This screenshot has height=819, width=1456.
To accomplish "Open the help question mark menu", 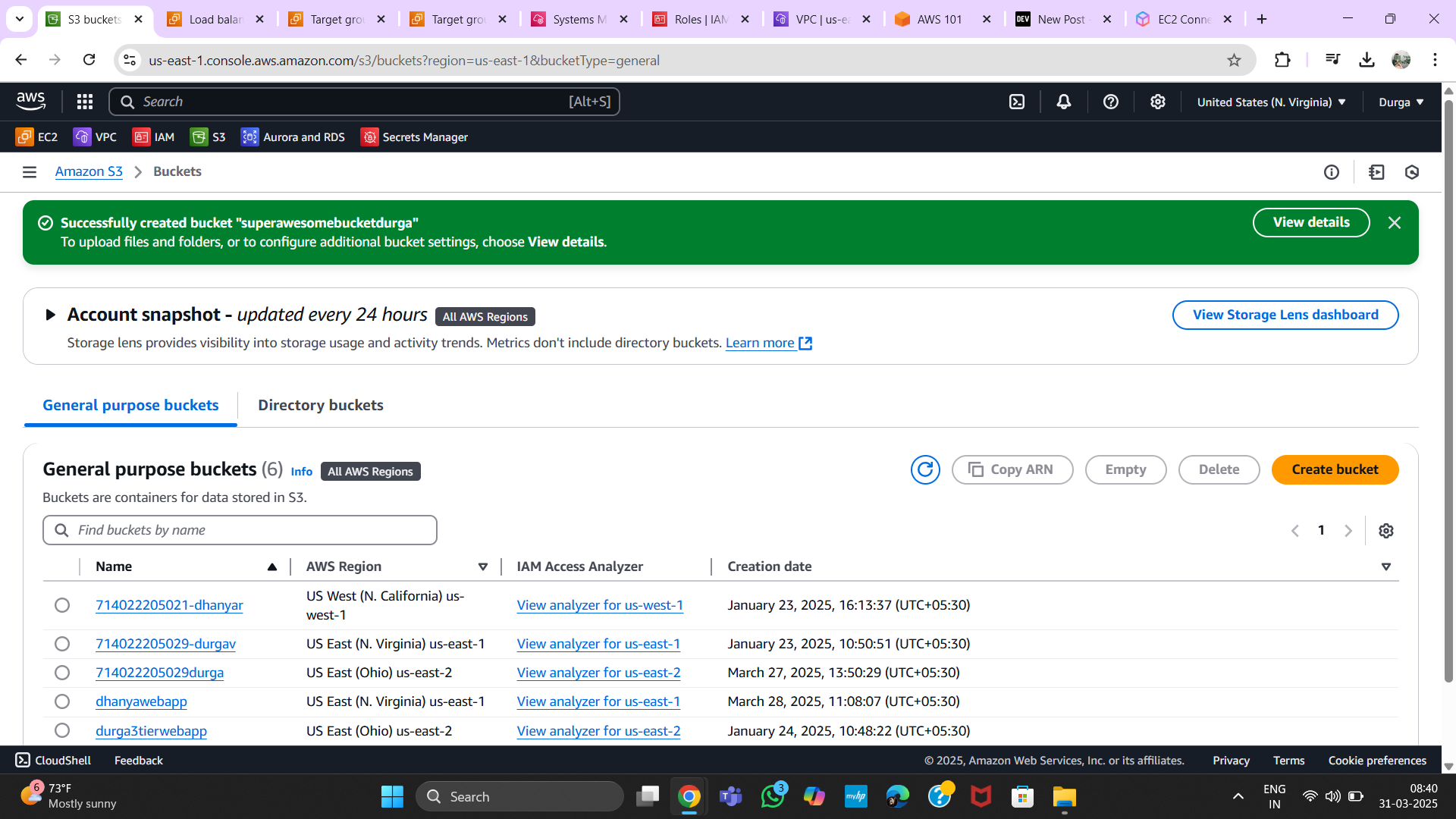I will click(1111, 102).
